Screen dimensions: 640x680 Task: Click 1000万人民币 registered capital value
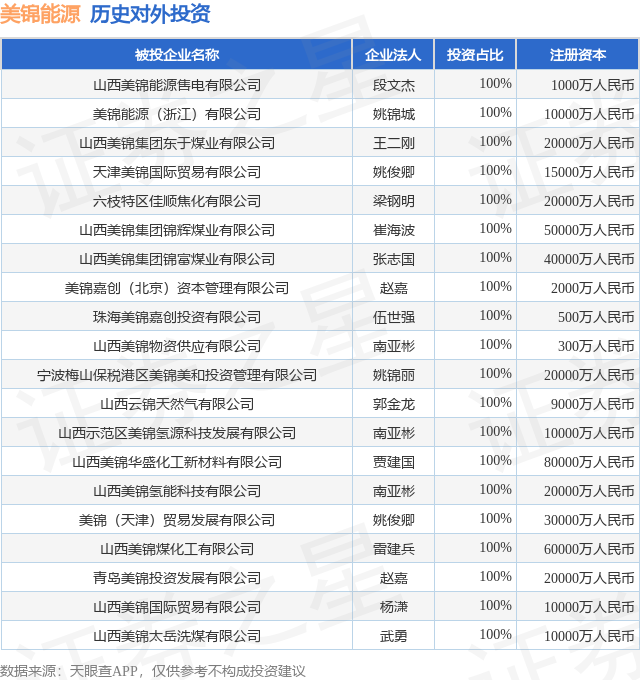point(592,85)
